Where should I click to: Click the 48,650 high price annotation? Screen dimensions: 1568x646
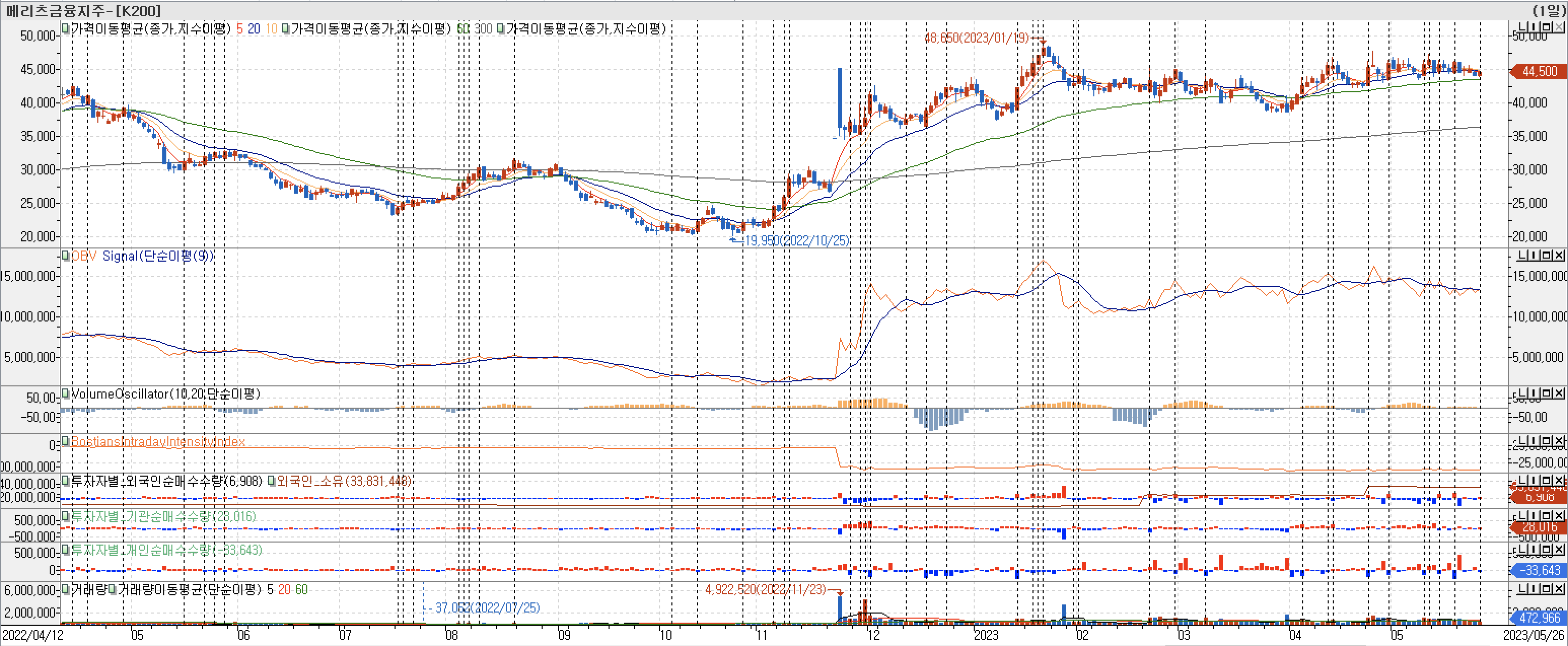coord(975,38)
